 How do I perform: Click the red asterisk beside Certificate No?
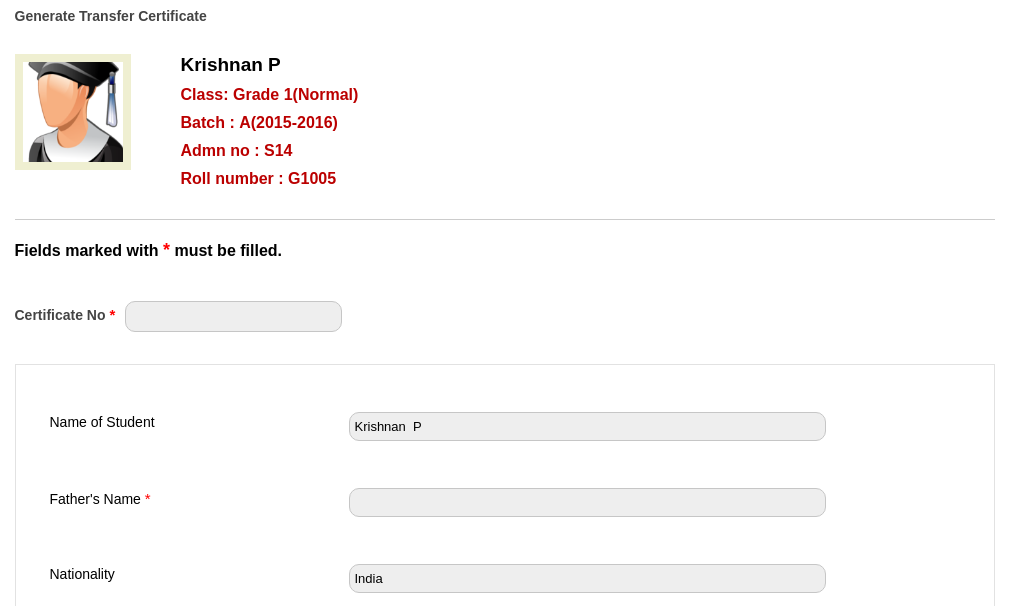coord(112,316)
